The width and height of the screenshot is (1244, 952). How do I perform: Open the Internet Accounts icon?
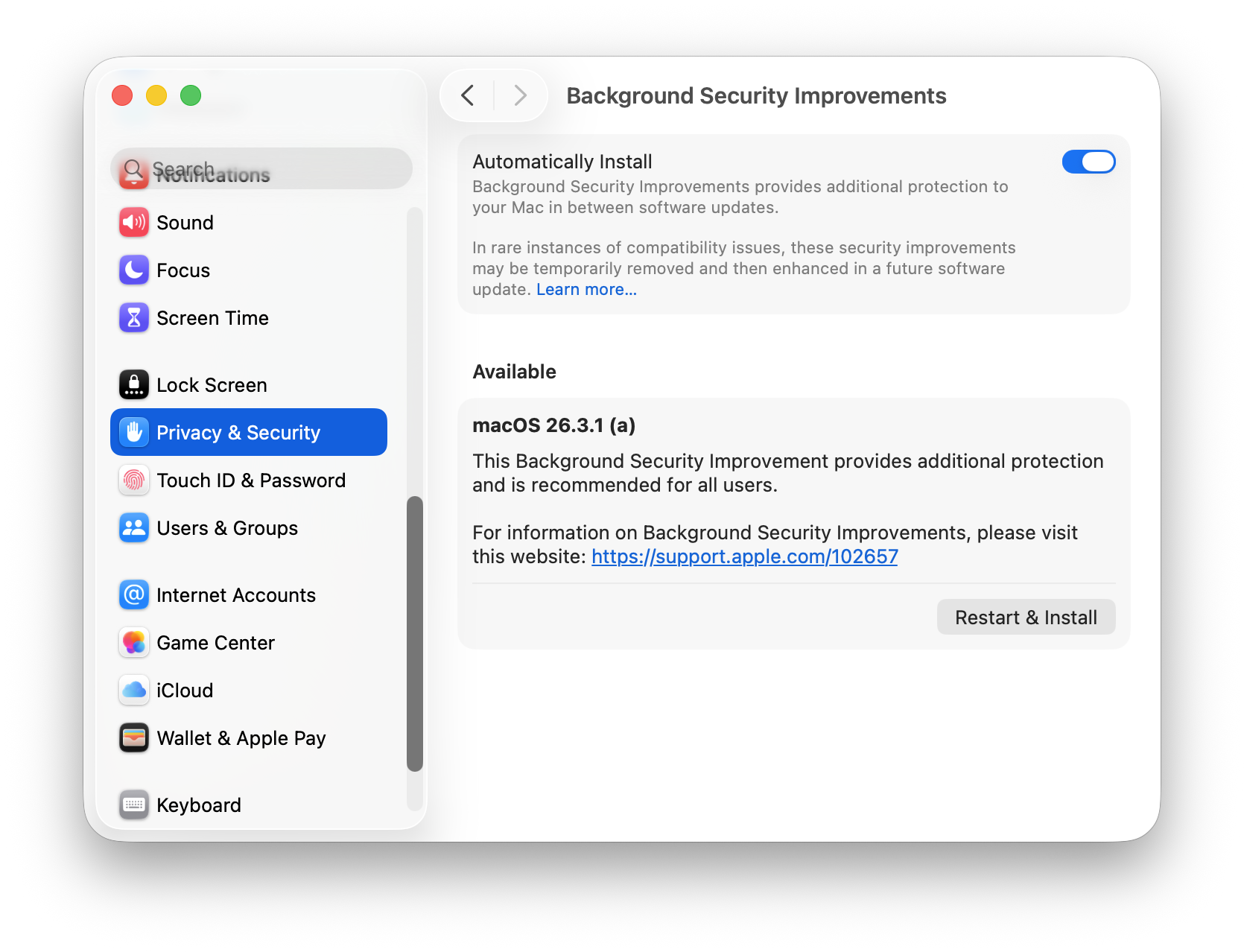click(133, 594)
